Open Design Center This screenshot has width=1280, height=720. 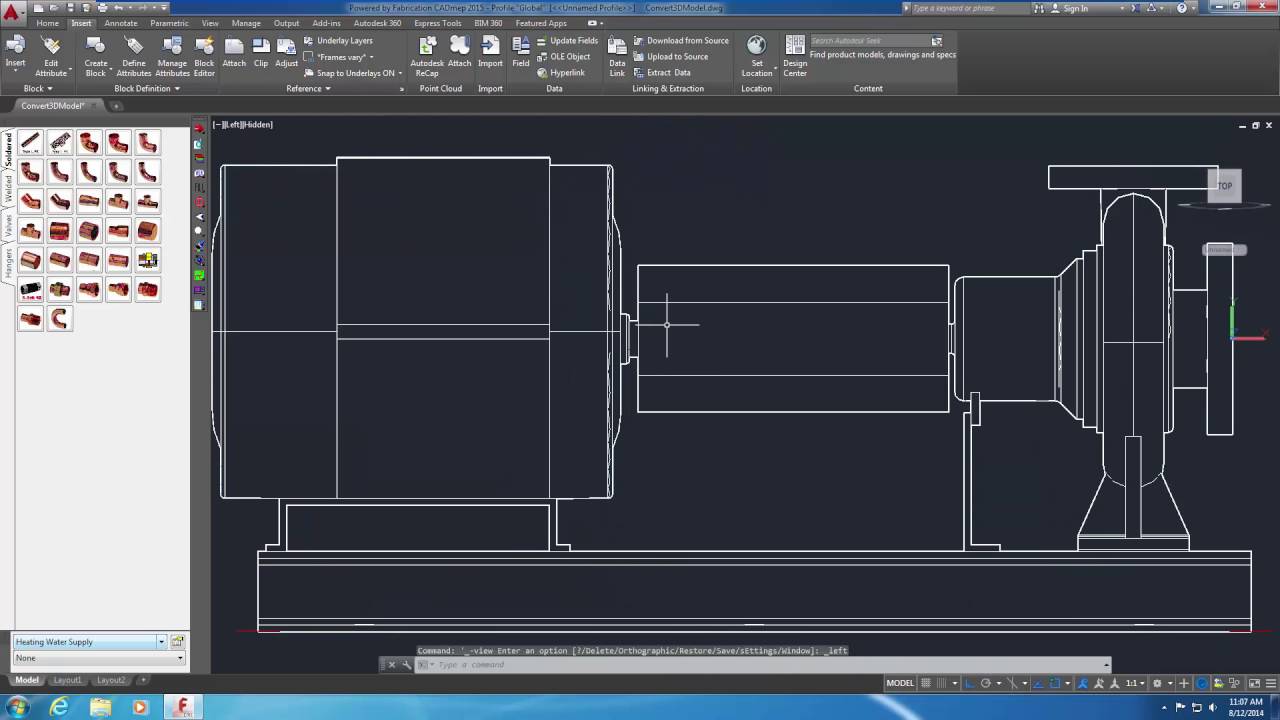[795, 56]
